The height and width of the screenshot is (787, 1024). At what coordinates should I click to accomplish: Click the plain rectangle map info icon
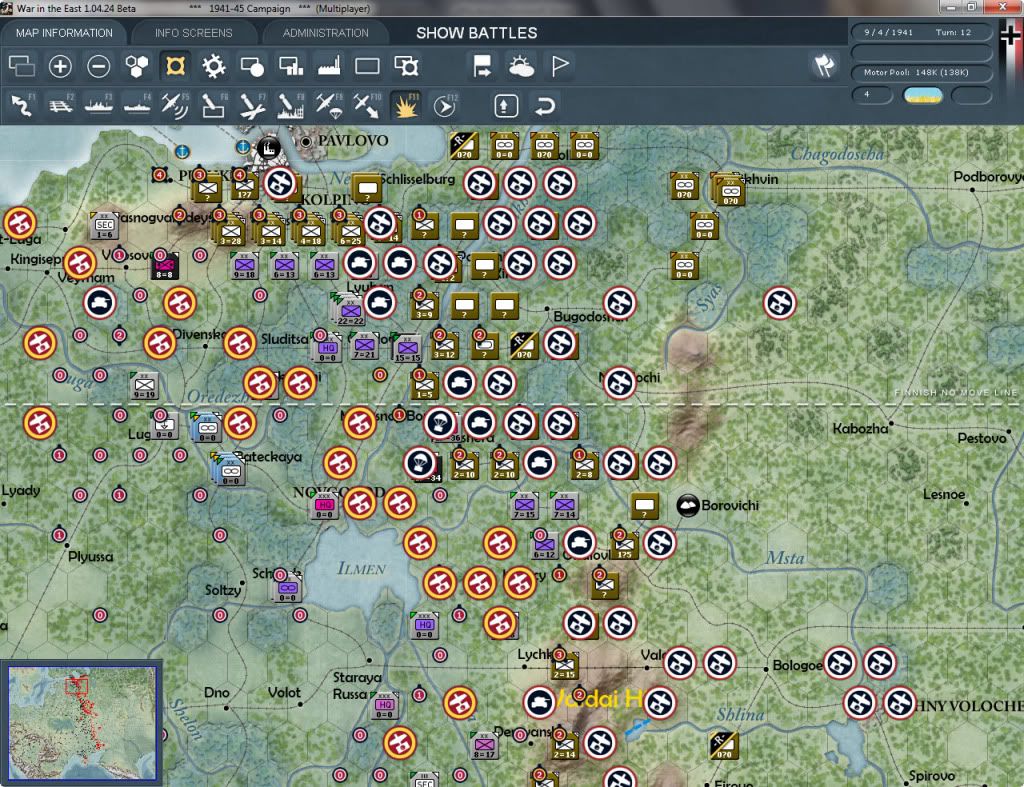tap(367, 66)
